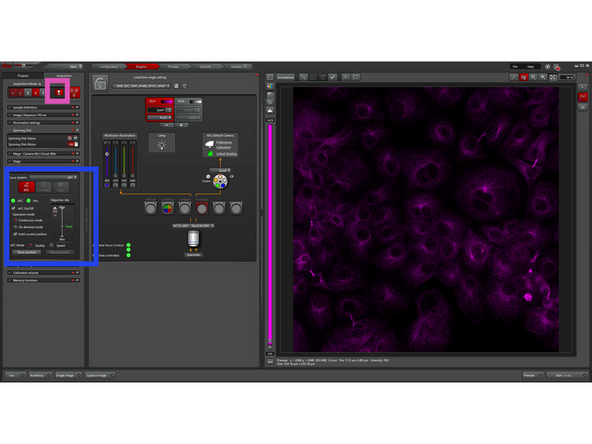Screen dimensions: 592x444
Task: Open the load/save setting name dropdown
Action: [141, 86]
